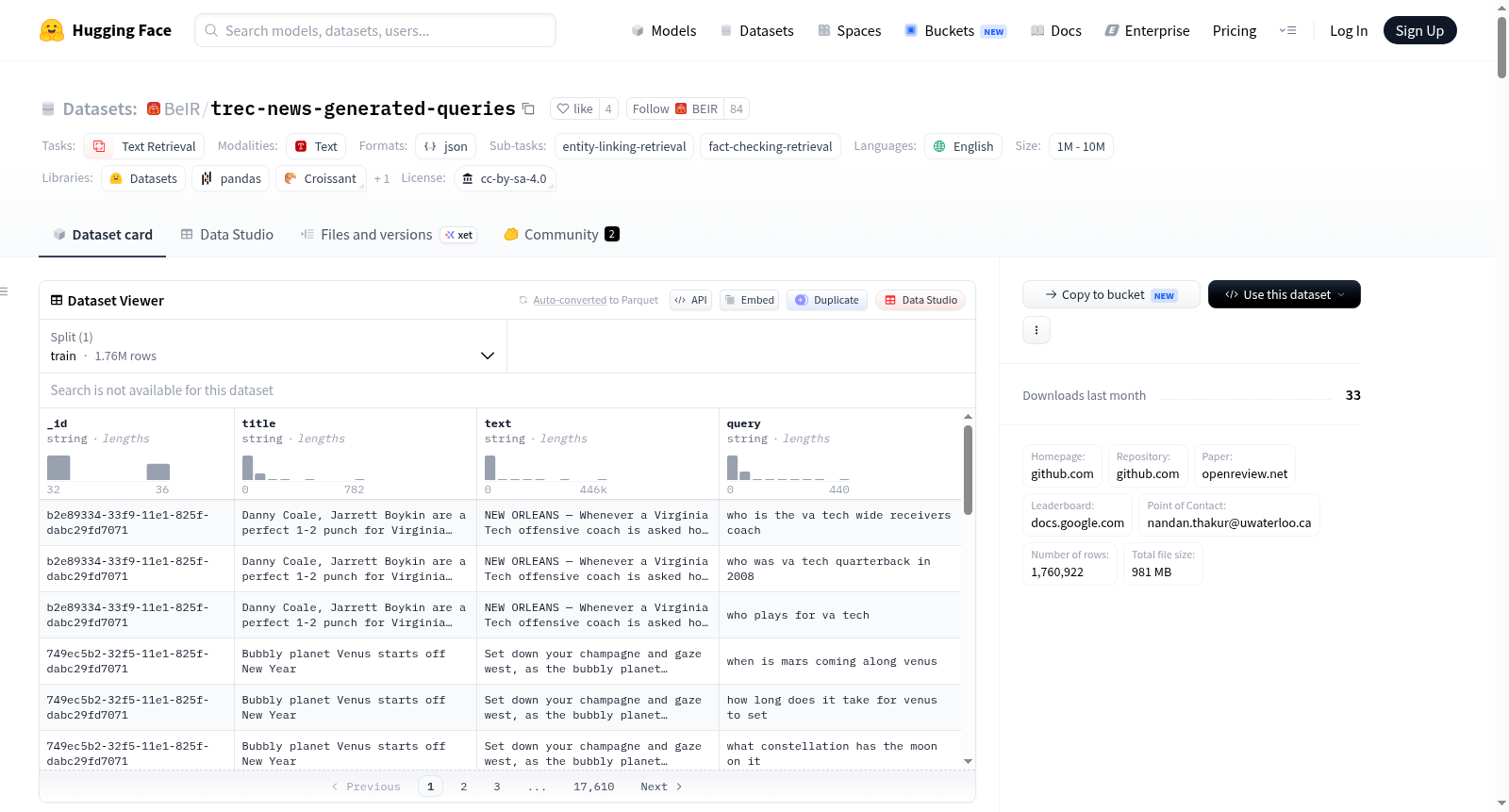Open the Spaces nav item
Screen dimensions: 1509x812
coord(850,30)
